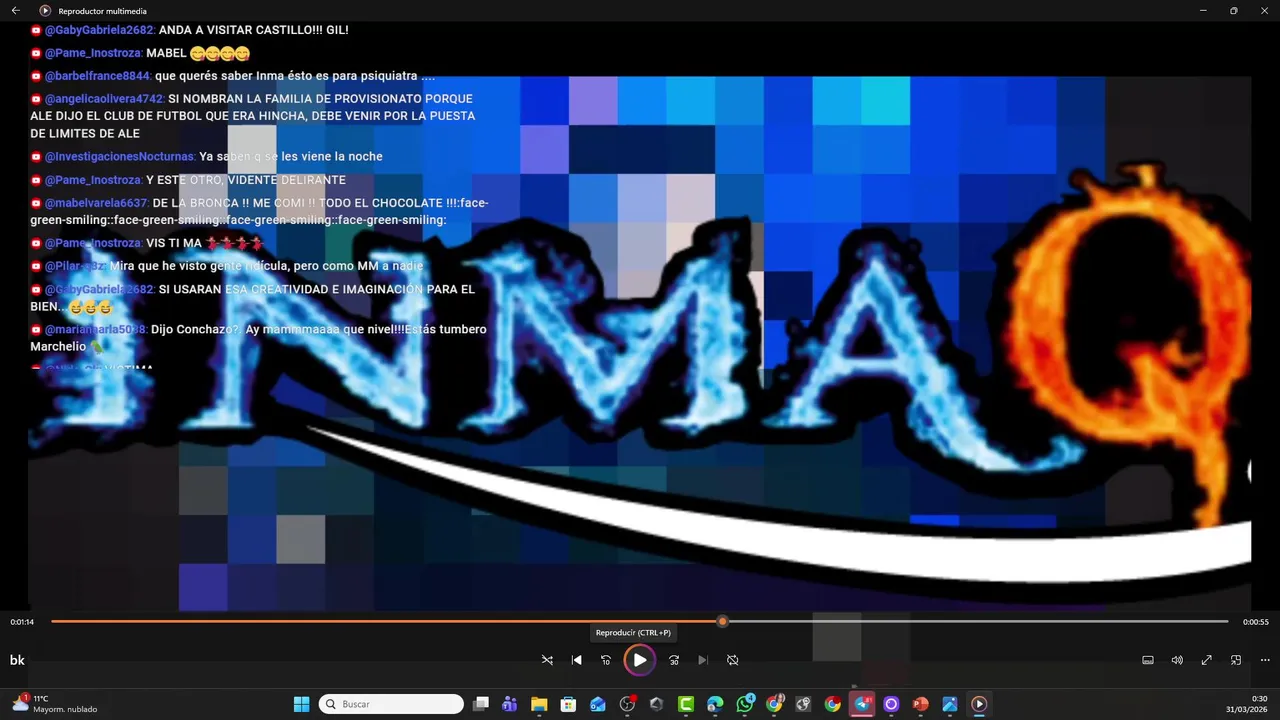
Task: Open subtitles and captions options
Action: [1148, 660]
